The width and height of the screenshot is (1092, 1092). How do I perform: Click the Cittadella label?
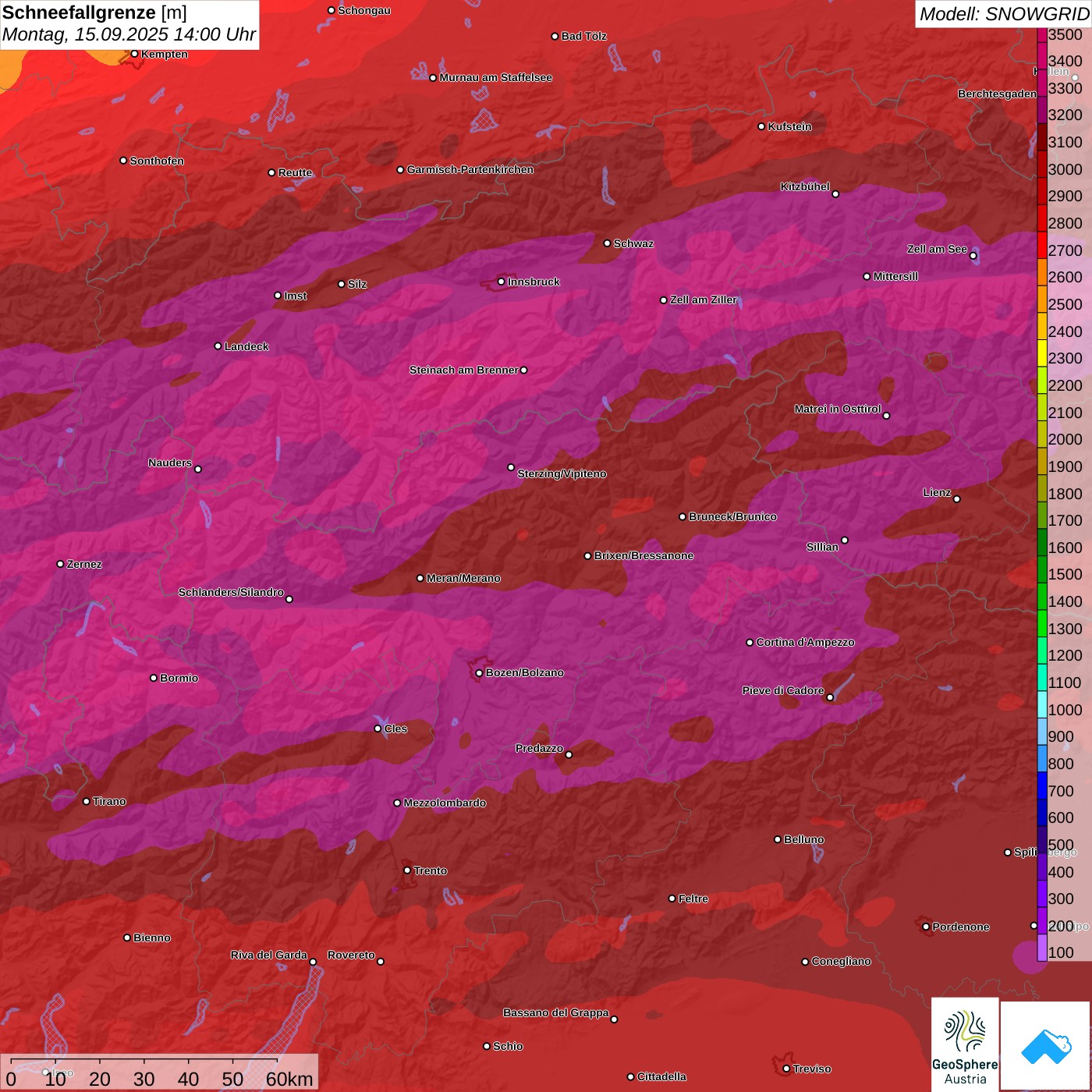click(x=661, y=1076)
